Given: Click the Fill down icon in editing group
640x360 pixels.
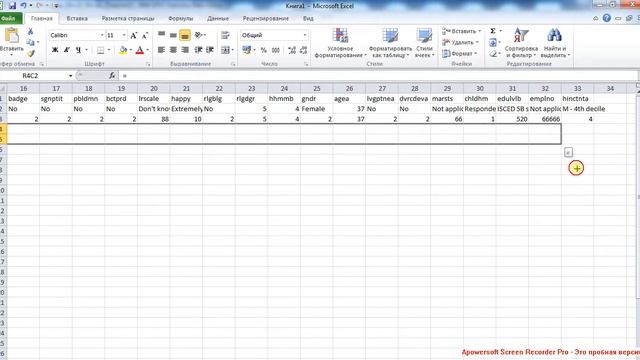Looking at the screenshot, I should tap(493, 42).
